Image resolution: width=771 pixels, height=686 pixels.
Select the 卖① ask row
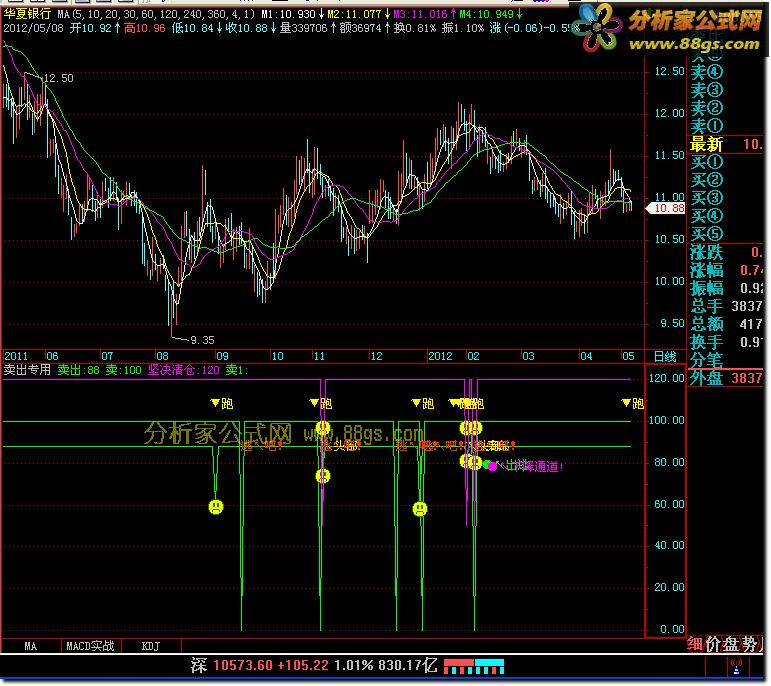tap(727, 126)
